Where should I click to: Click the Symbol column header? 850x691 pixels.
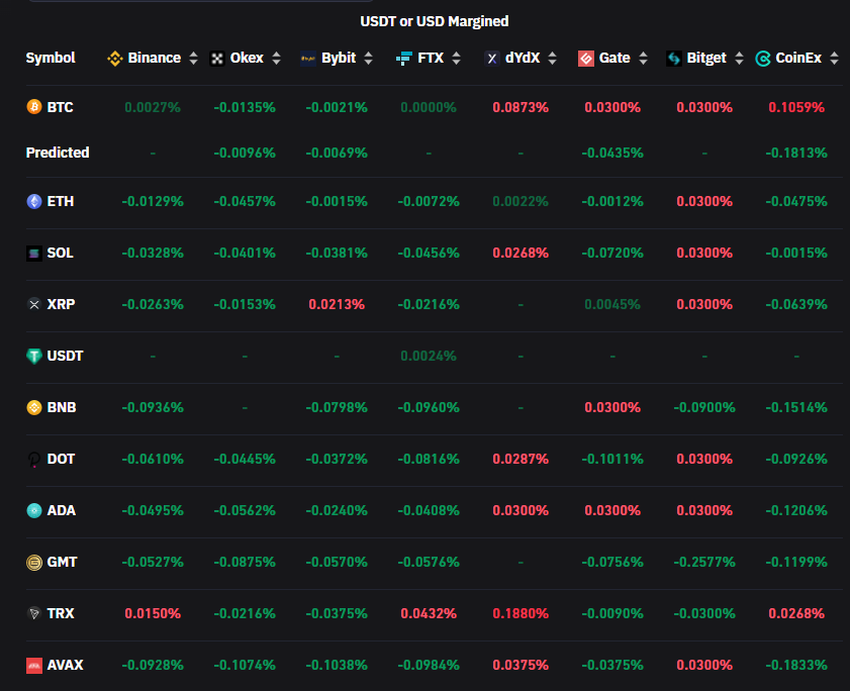click(50, 58)
